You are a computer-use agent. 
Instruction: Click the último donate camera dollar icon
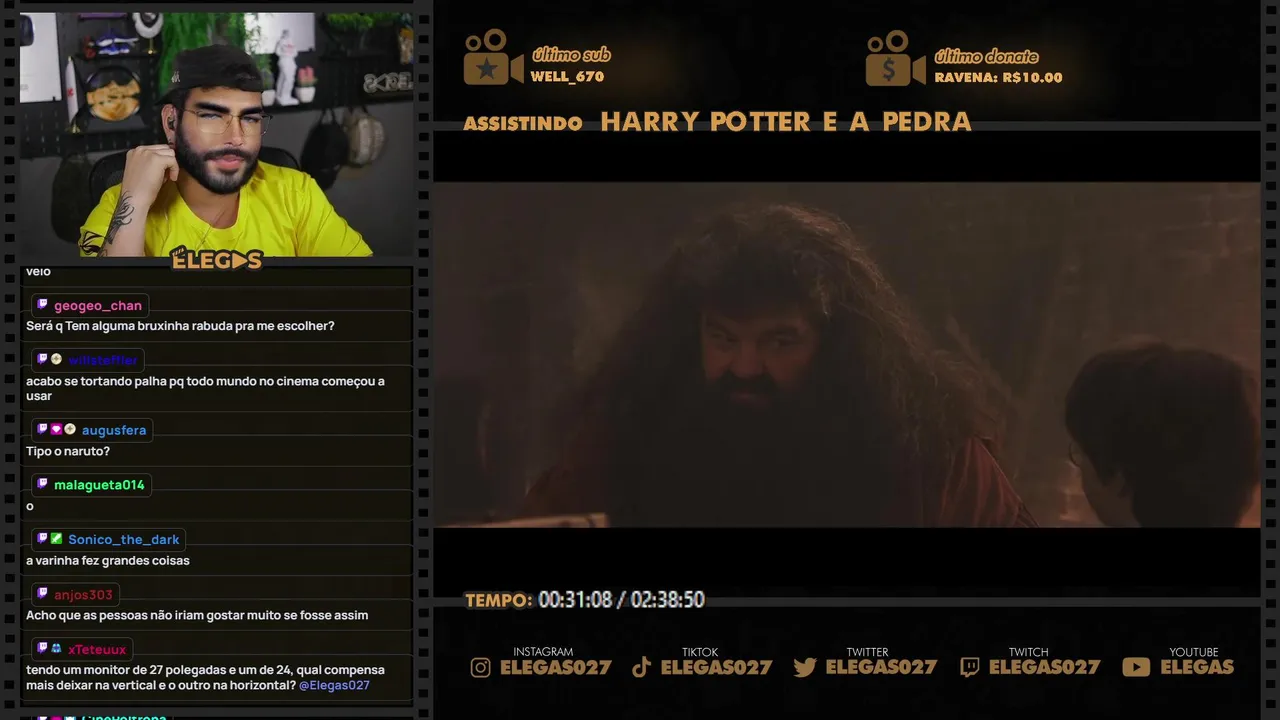(x=895, y=57)
